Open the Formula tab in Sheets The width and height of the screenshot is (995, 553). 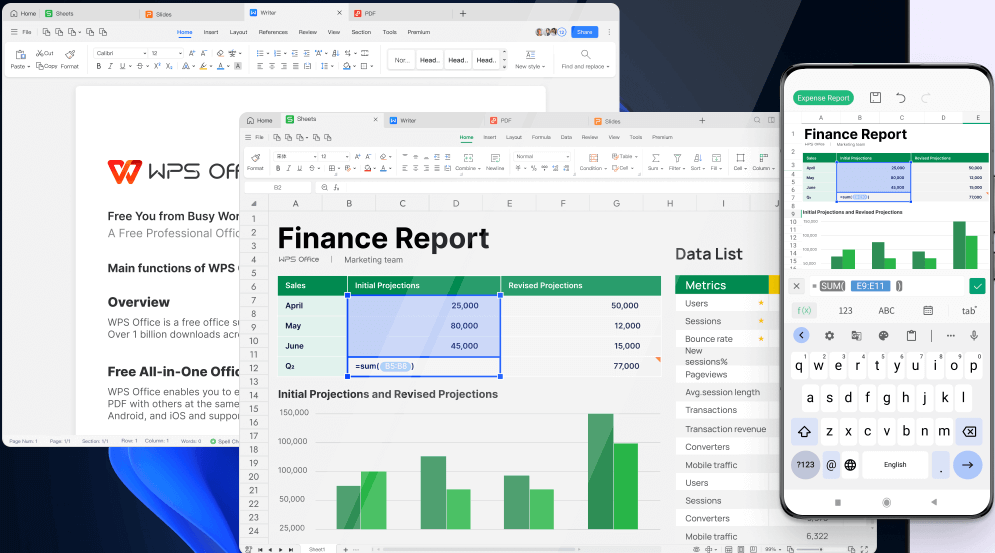point(541,137)
